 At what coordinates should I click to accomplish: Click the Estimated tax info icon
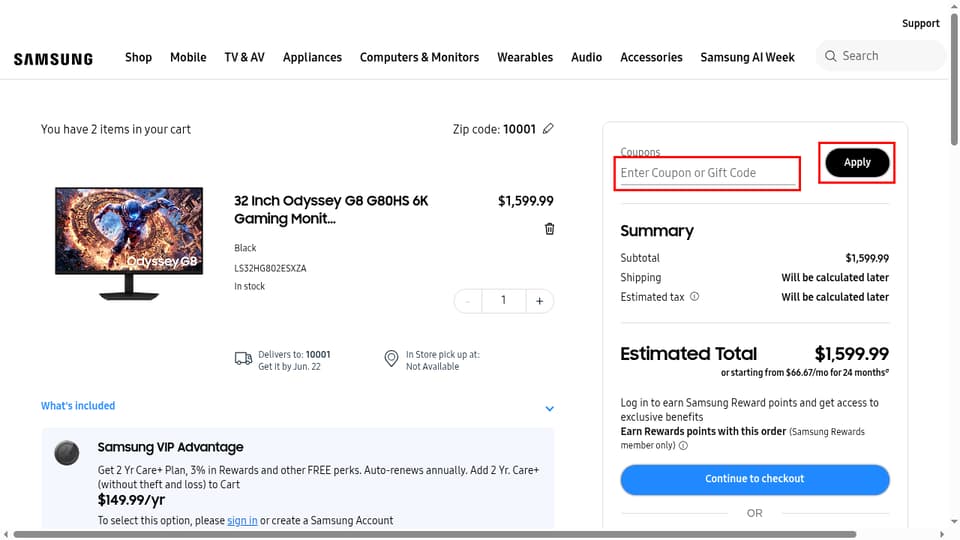pyautogui.click(x=694, y=296)
